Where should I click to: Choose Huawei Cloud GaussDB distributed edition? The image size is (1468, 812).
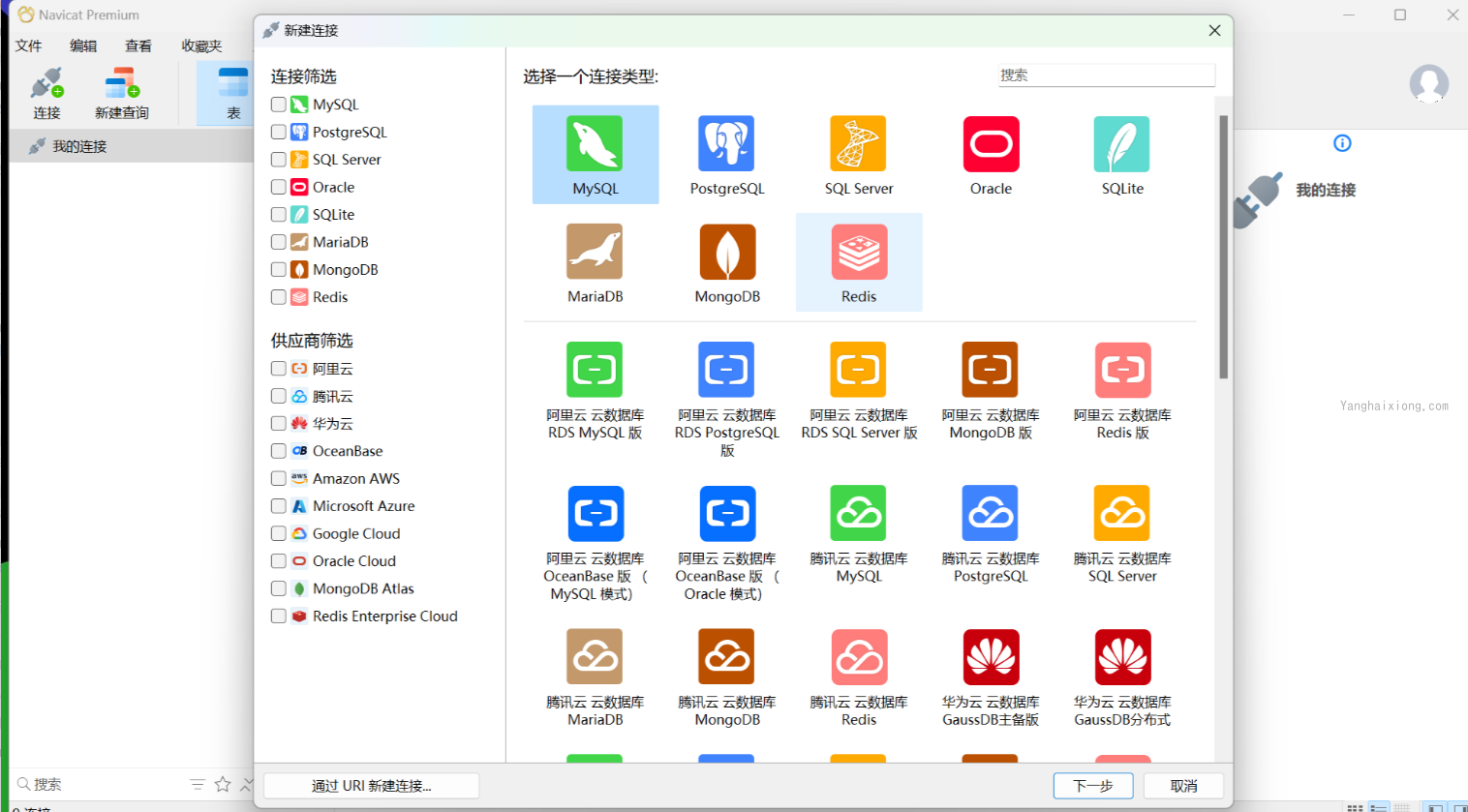1122,657
